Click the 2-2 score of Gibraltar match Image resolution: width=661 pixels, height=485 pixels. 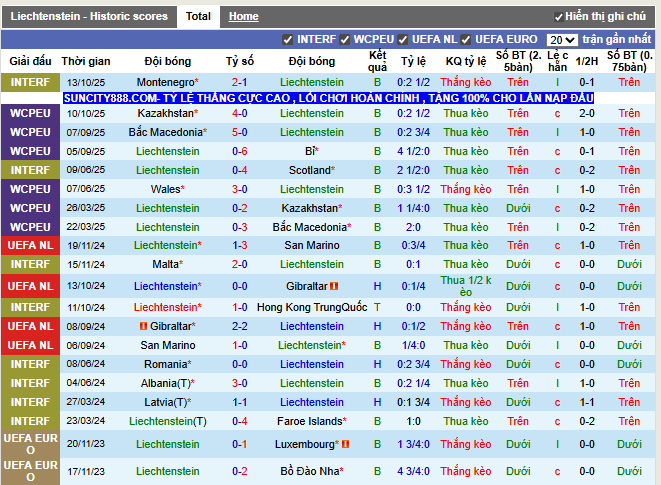[239, 326]
